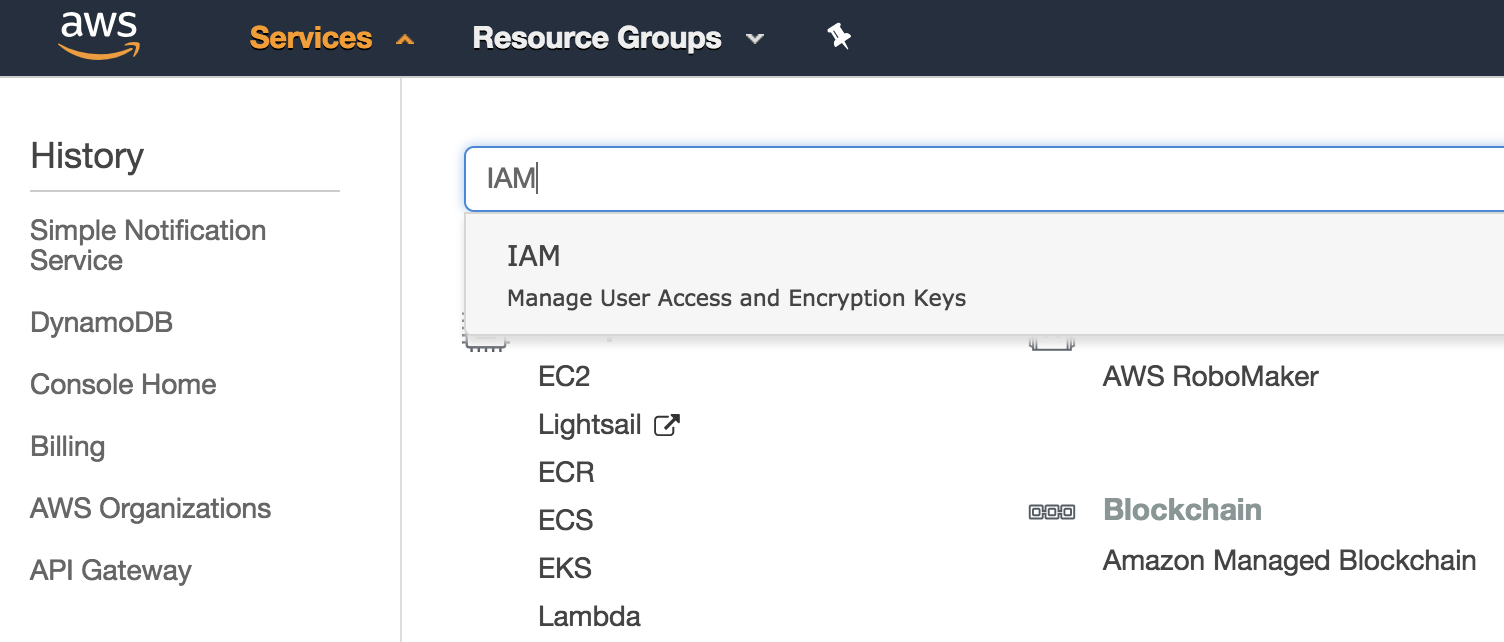Go to Console Home
The height and width of the screenshot is (642, 1504).
(x=123, y=385)
